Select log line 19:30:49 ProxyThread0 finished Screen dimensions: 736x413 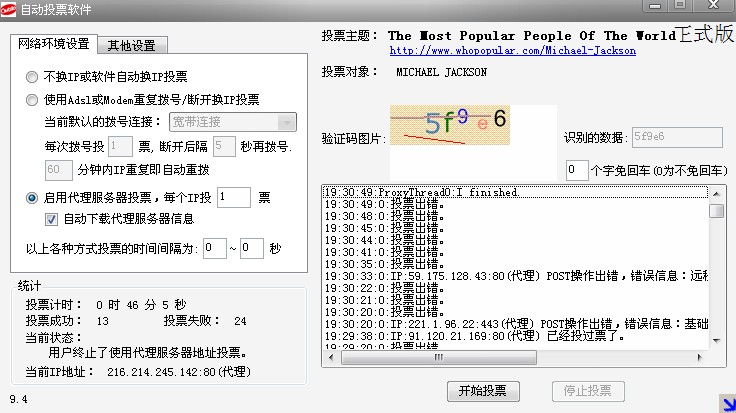pos(515,192)
